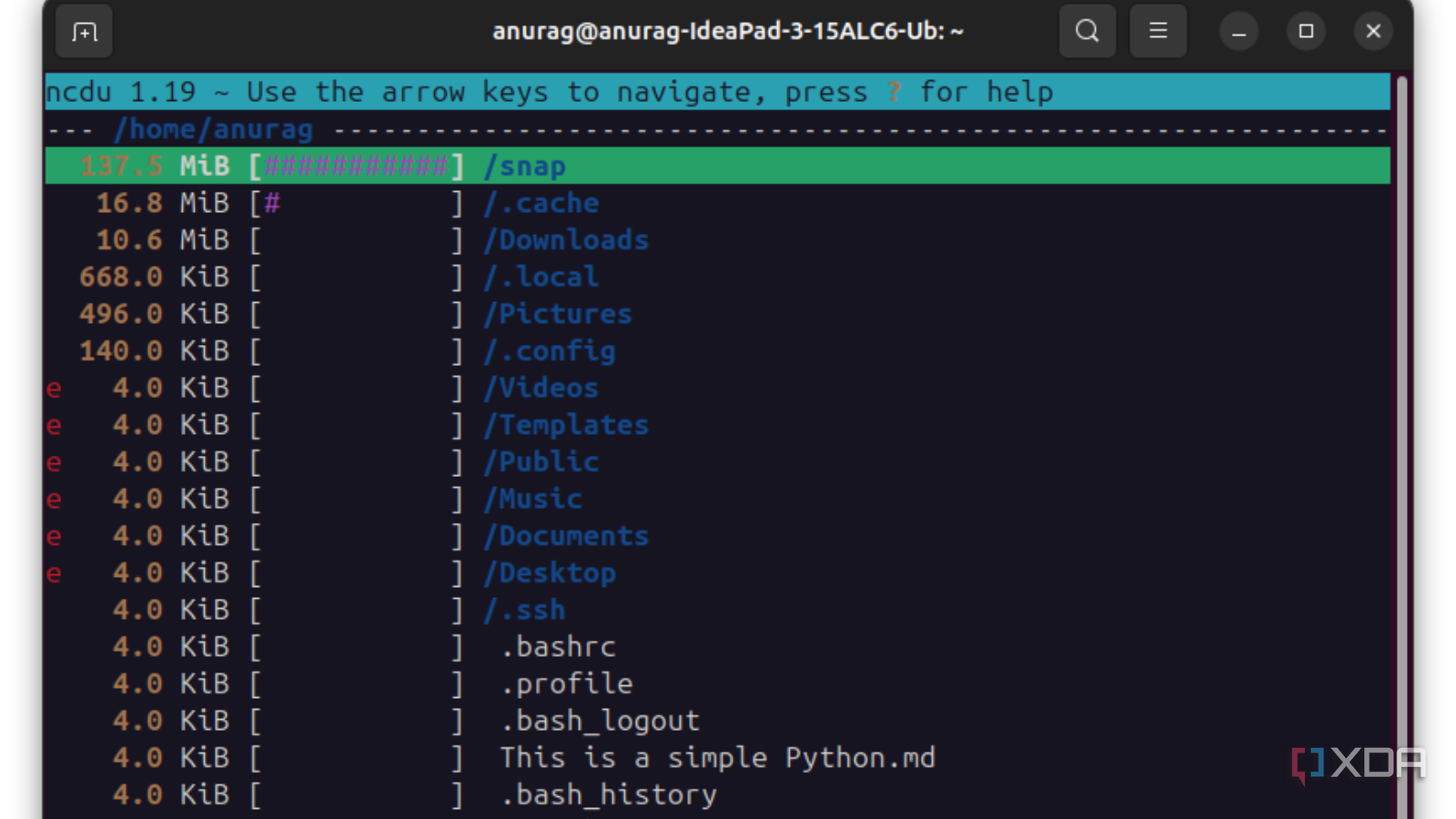
Task: Select the /Documents directory entry
Action: click(565, 536)
